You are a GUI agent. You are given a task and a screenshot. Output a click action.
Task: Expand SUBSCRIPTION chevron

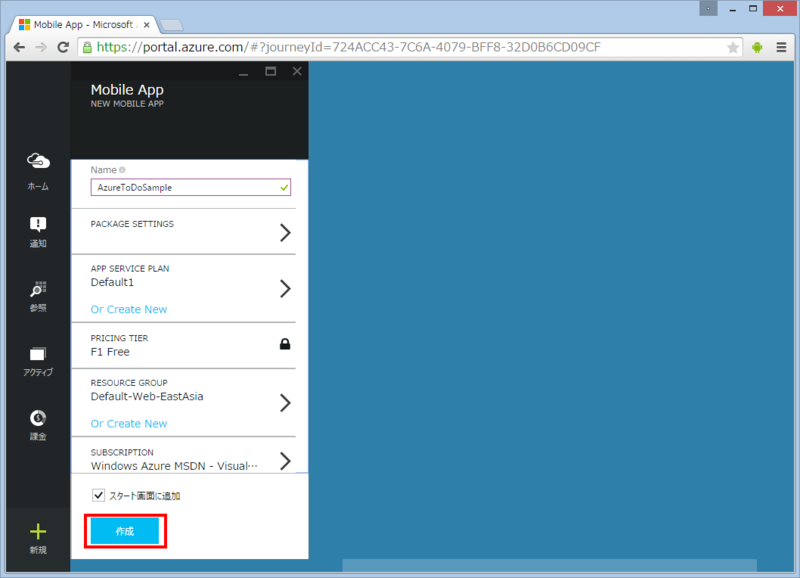click(285, 461)
